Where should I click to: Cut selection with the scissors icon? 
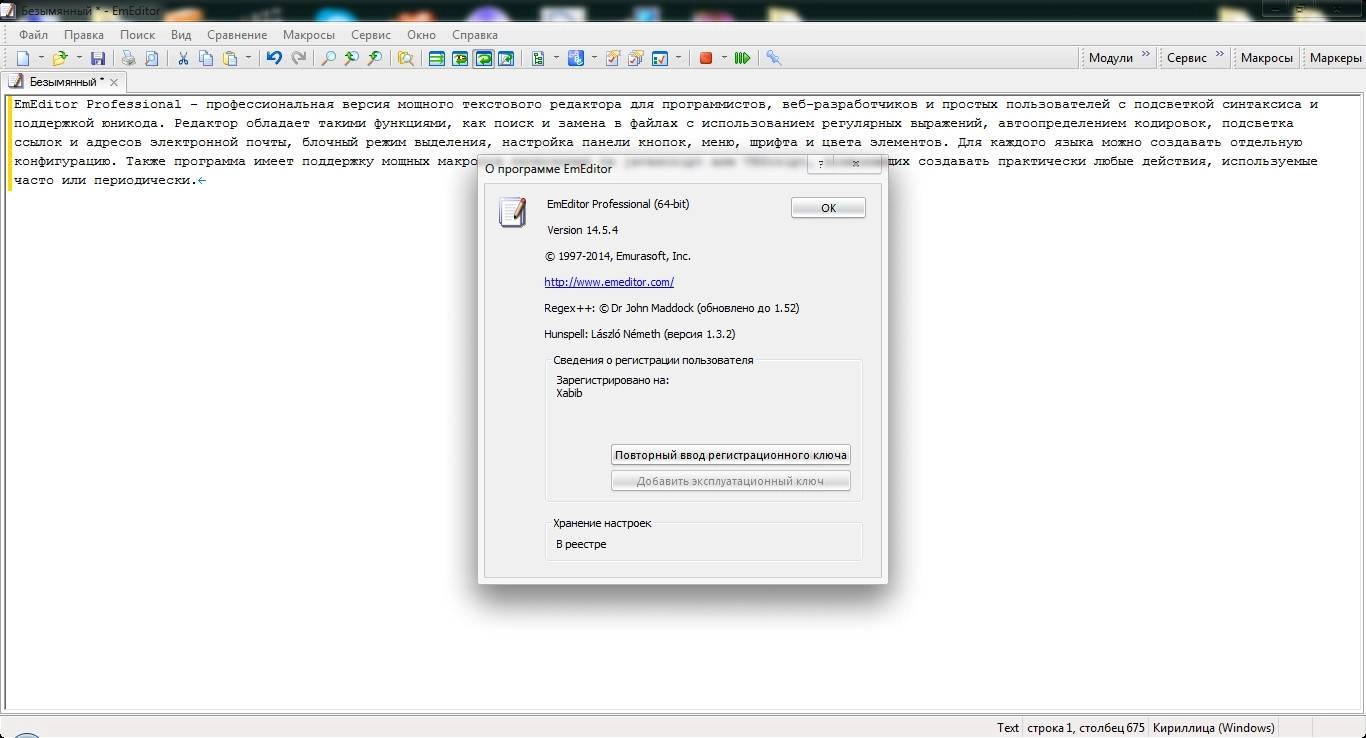click(x=183, y=58)
